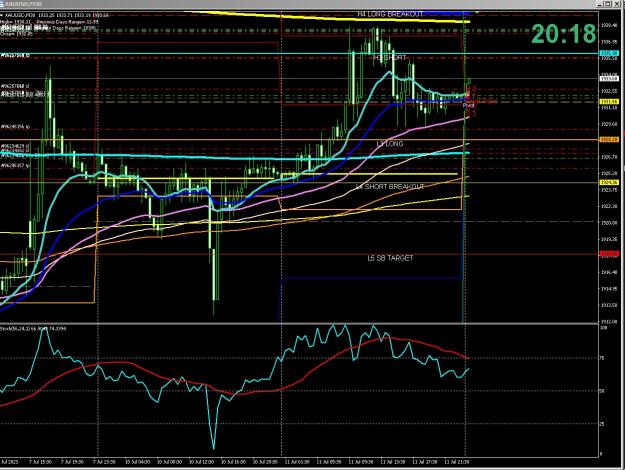Screen dimensions: 625x470
Task: Click the 75 level on Stochastic scale
Action: point(602,358)
